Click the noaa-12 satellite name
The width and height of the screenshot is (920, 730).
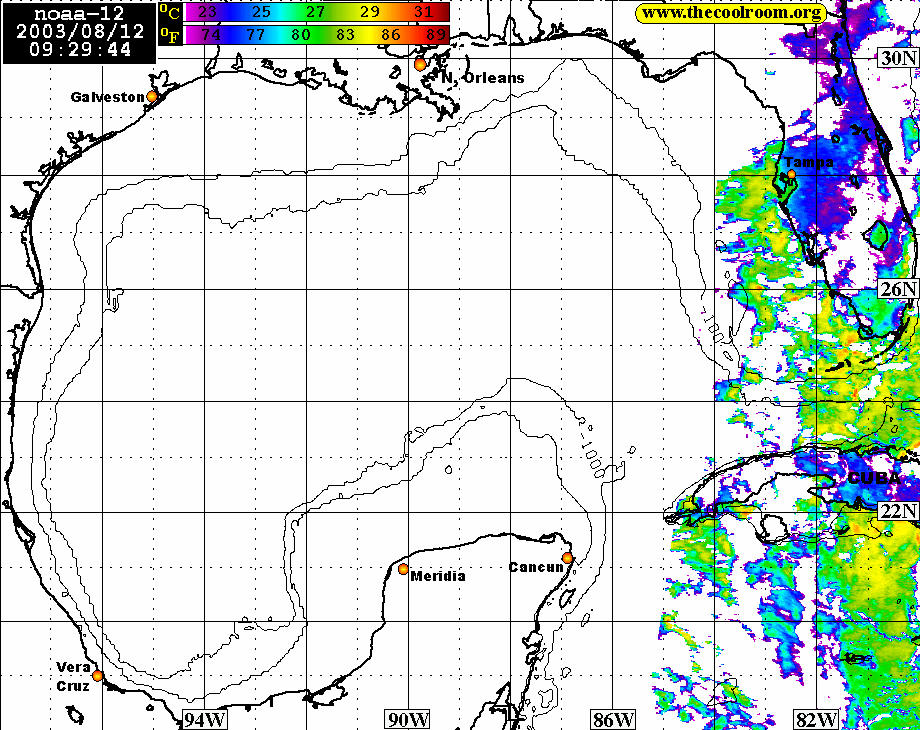[x=79, y=13]
